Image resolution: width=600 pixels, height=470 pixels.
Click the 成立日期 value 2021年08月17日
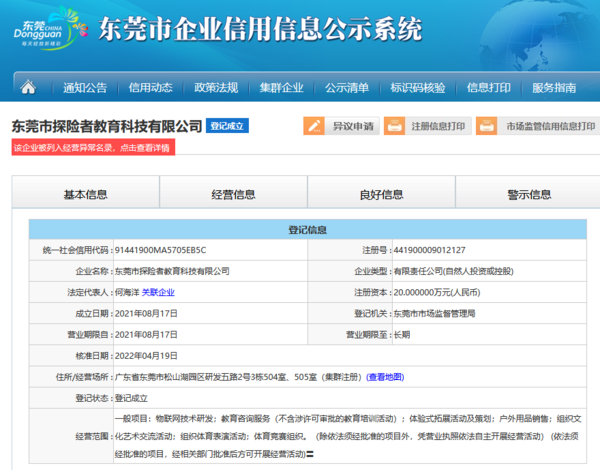tap(146, 313)
